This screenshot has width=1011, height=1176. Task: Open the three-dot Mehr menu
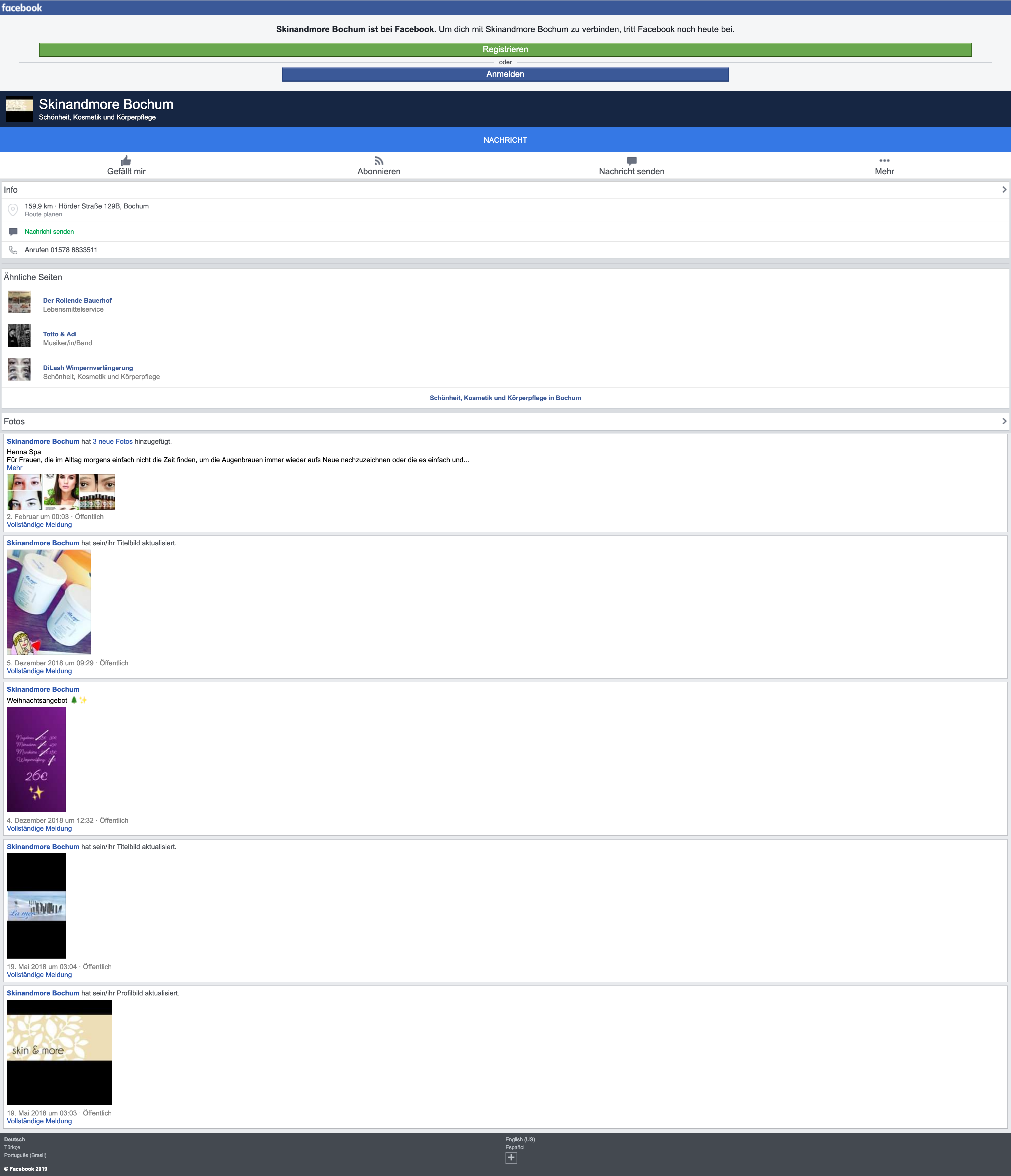coord(884,161)
